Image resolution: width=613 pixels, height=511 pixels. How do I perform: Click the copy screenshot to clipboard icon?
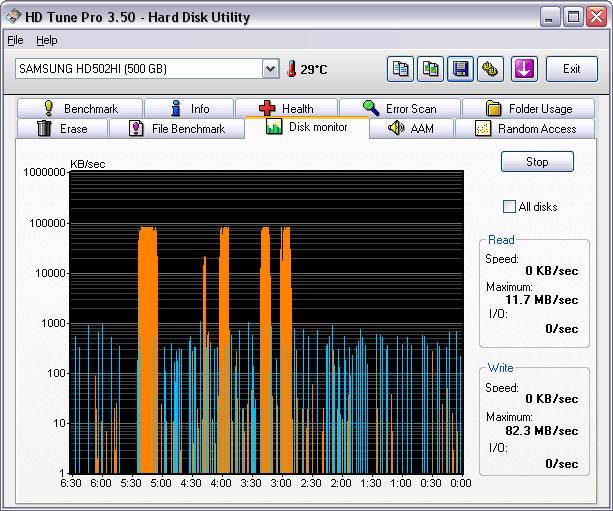click(x=430, y=69)
